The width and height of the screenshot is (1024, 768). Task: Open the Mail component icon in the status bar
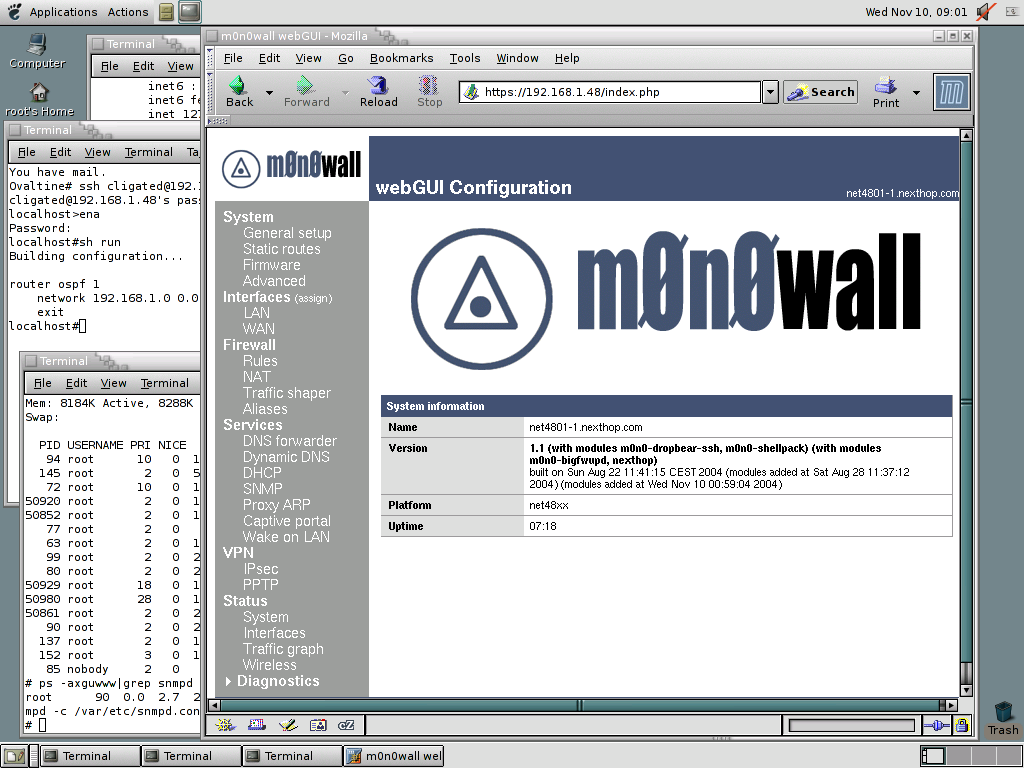257,725
